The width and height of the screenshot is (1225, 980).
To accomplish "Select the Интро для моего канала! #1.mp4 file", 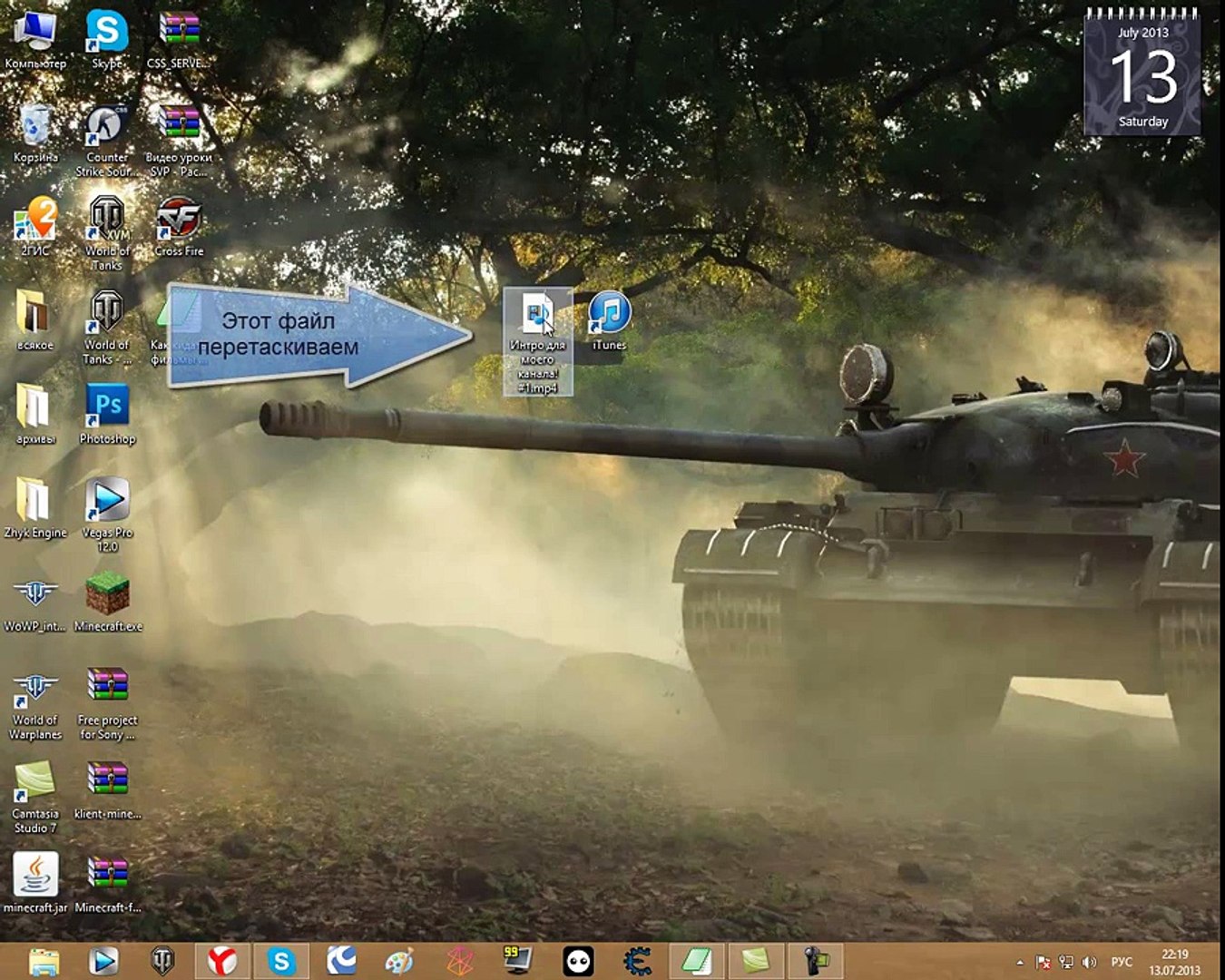I will (538, 342).
